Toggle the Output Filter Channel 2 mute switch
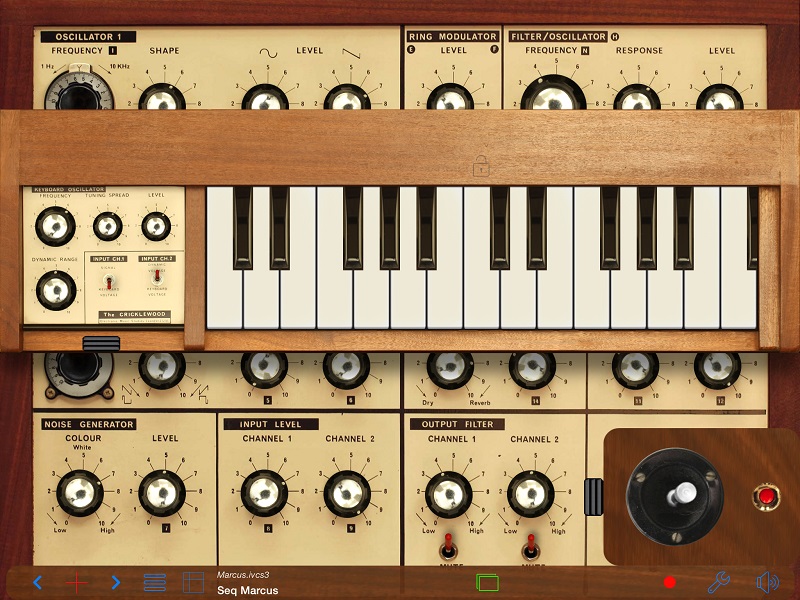 click(x=531, y=546)
